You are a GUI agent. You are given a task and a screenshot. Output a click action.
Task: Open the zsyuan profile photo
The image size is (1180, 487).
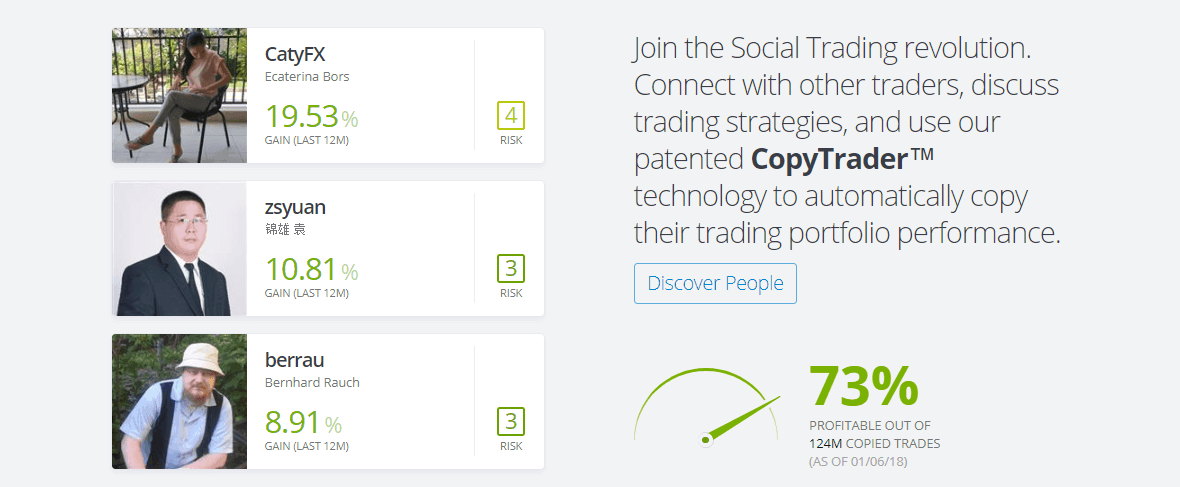point(179,248)
